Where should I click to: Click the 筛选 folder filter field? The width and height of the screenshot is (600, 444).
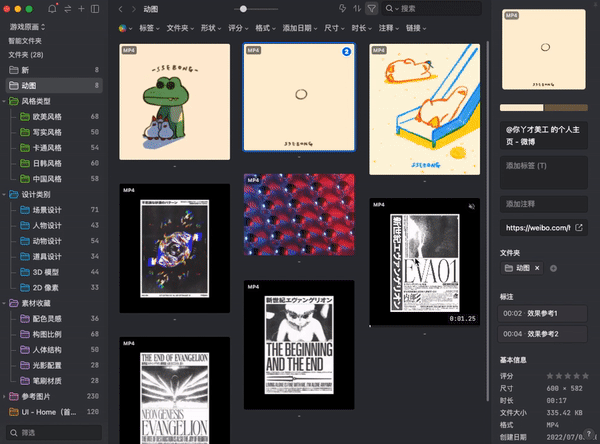click(x=54, y=433)
